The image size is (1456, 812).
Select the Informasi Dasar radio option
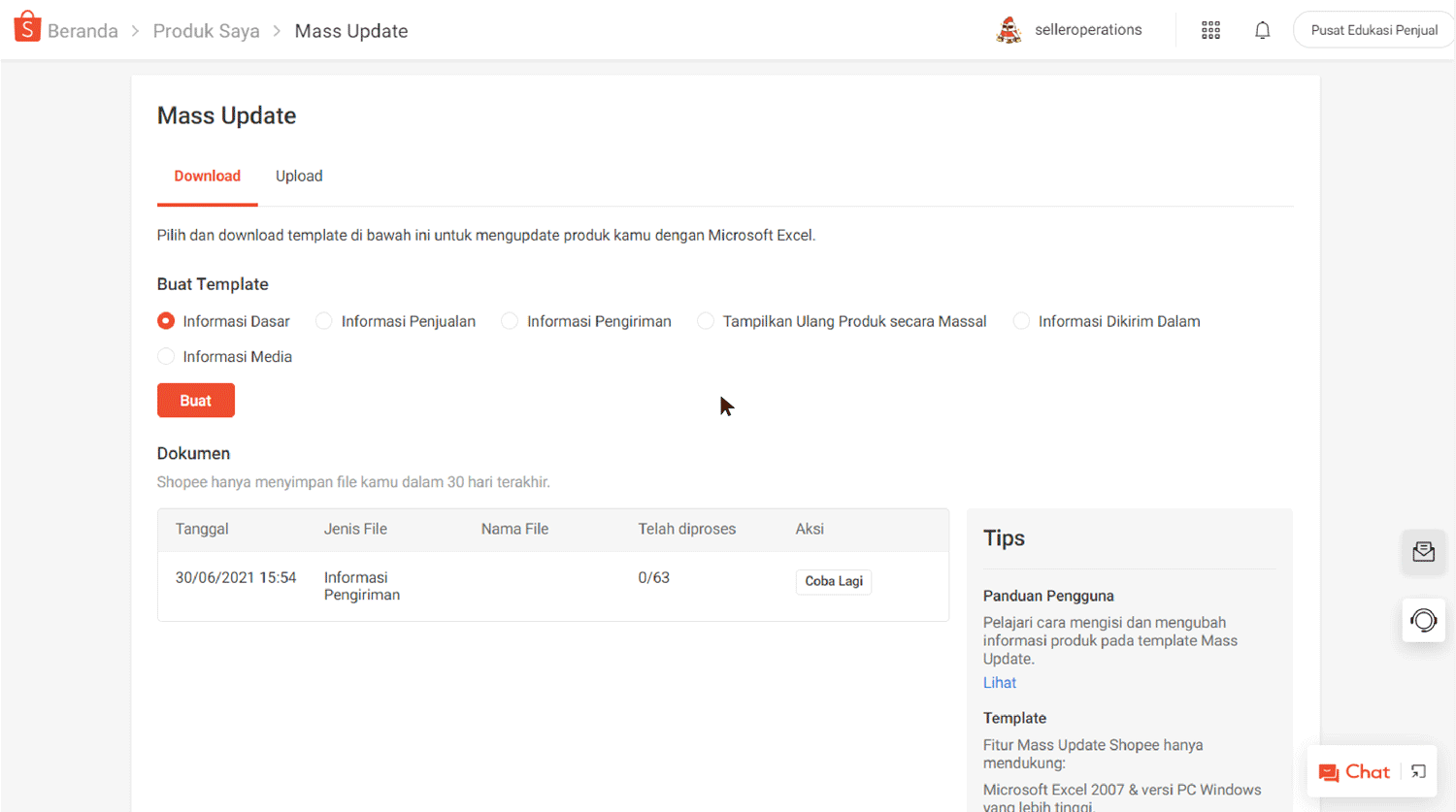pyautogui.click(x=166, y=321)
